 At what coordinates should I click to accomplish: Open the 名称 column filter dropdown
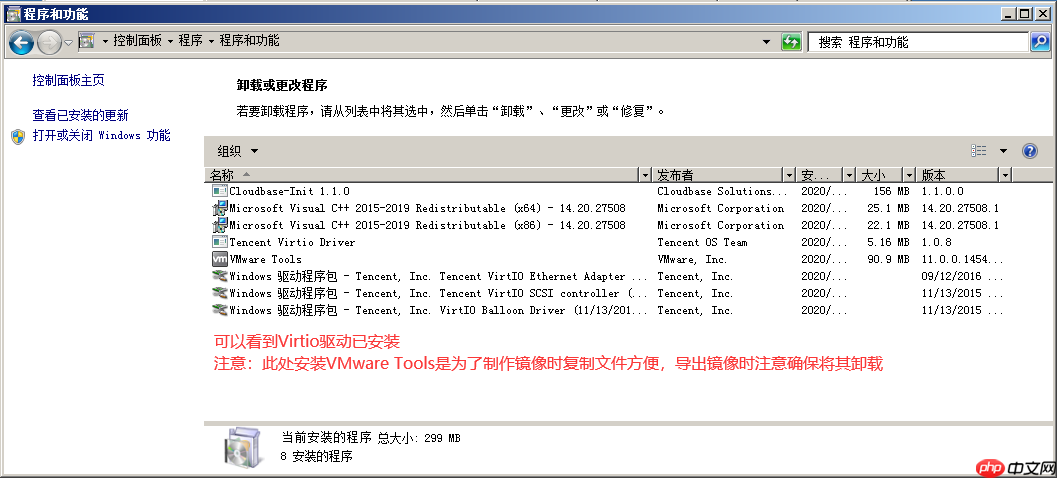tap(646, 175)
